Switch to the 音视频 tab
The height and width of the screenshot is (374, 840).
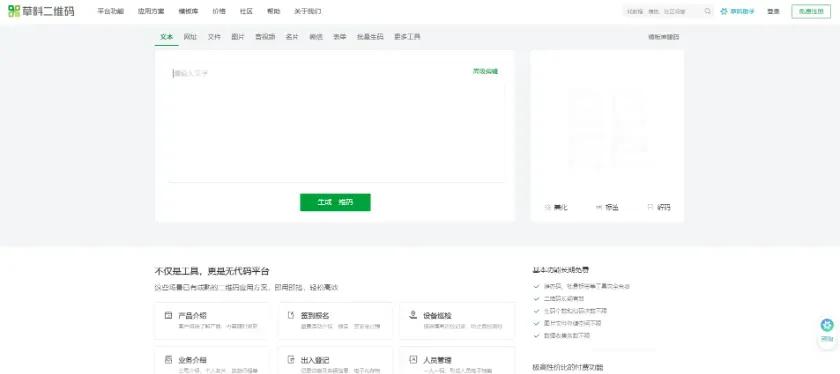click(x=265, y=37)
